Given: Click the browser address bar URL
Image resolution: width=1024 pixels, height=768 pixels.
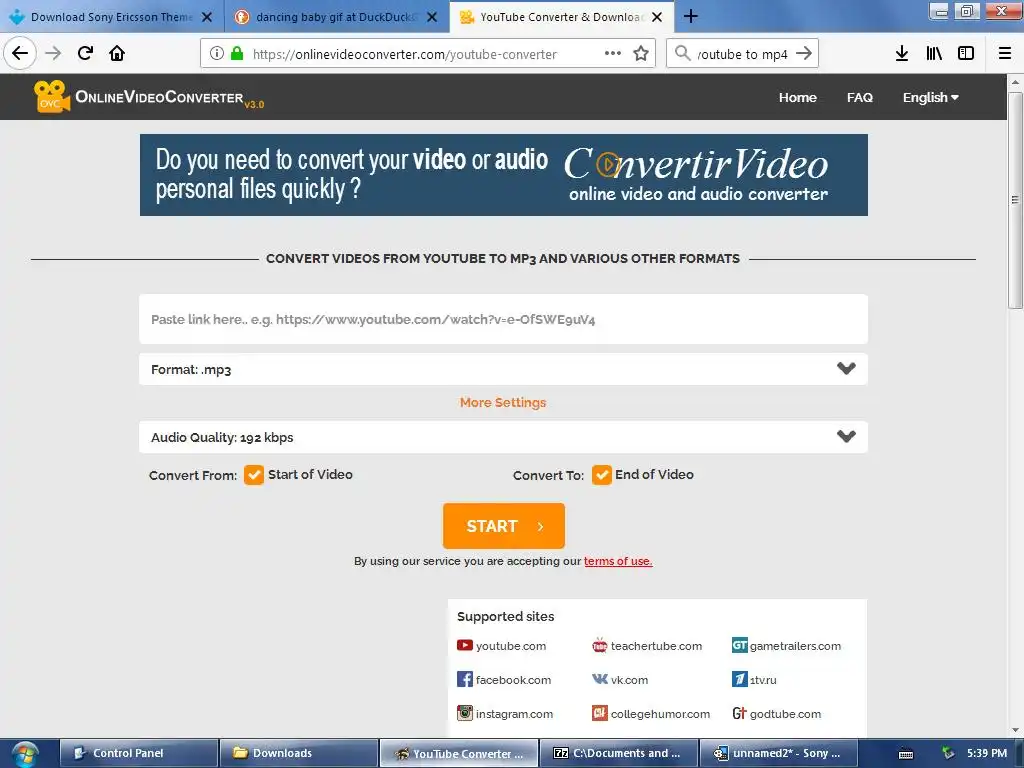Looking at the screenshot, I should [405, 54].
